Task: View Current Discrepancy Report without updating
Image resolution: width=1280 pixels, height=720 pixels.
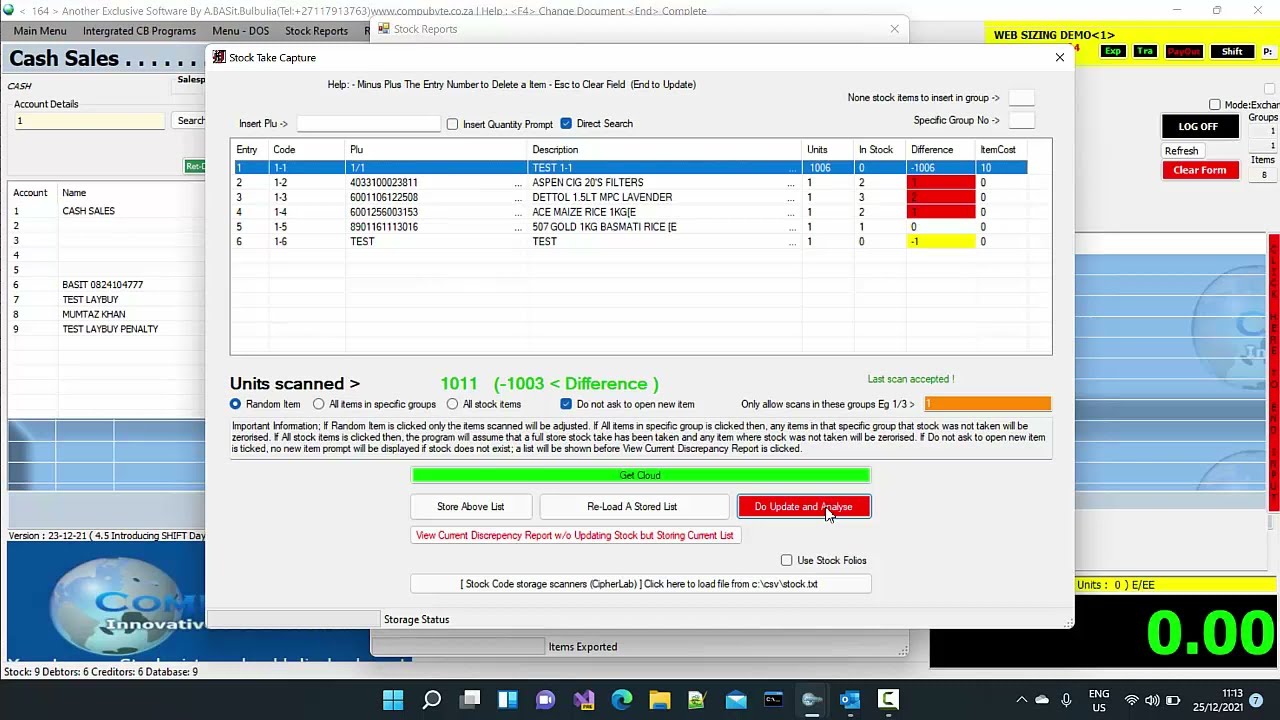Action: [575, 536]
